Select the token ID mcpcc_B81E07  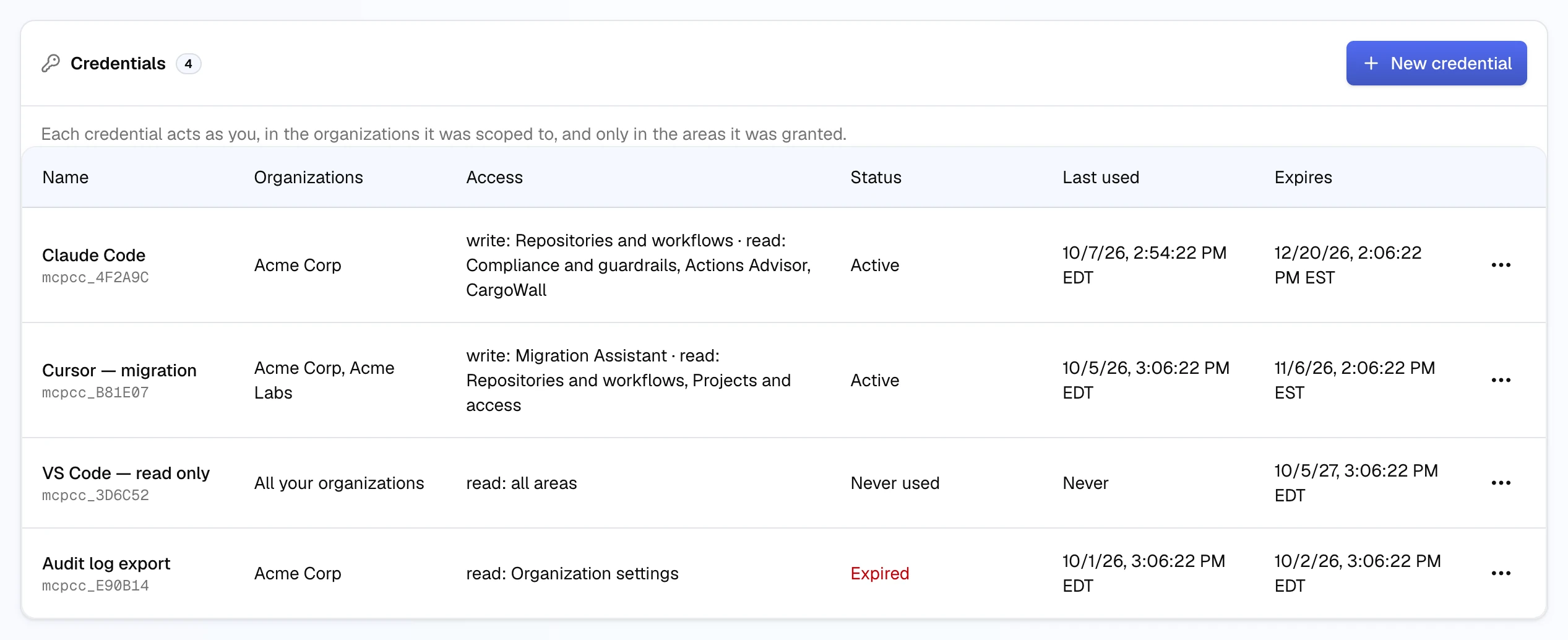click(95, 392)
